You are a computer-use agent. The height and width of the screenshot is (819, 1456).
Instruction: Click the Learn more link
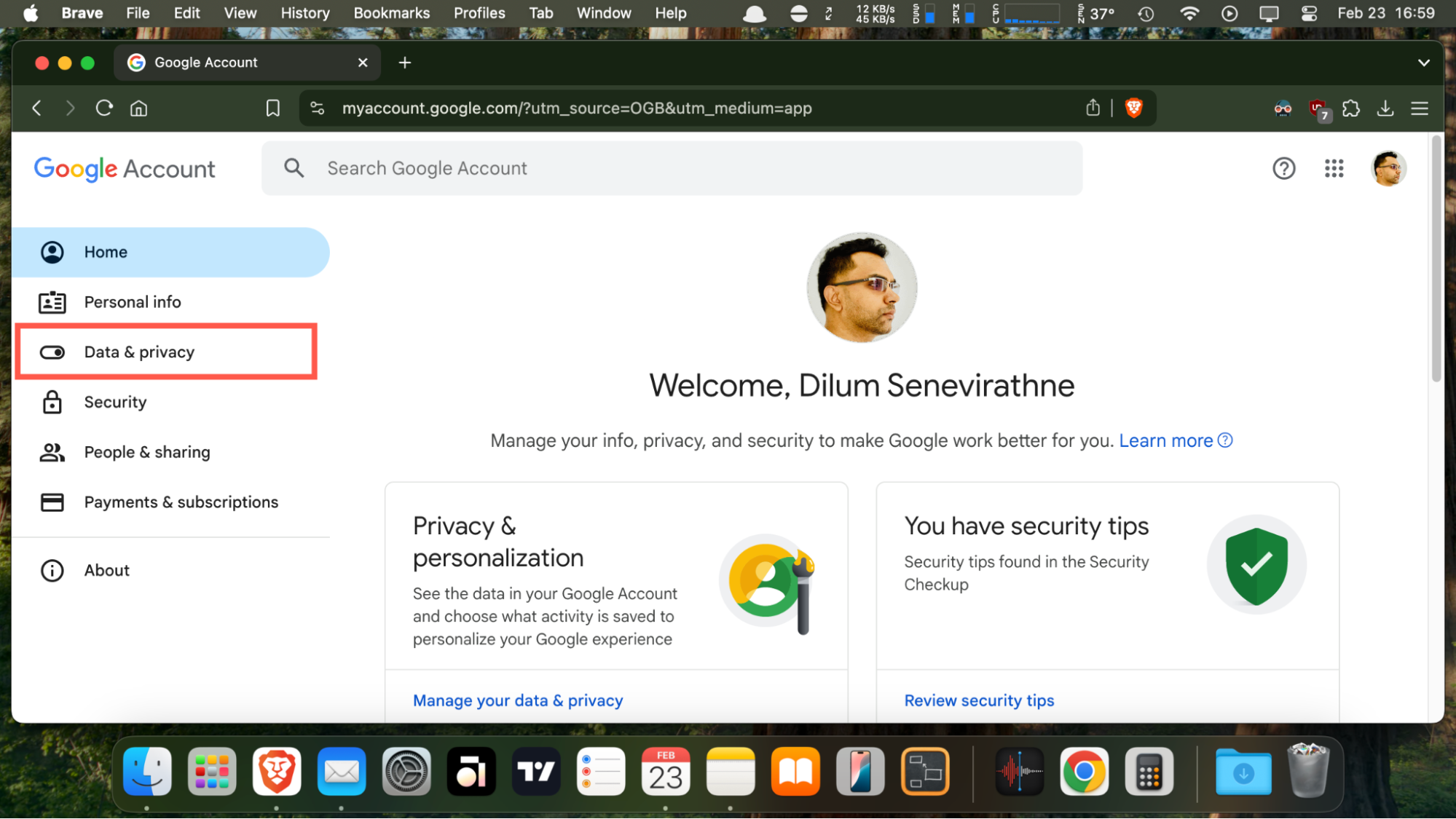[1176, 440]
